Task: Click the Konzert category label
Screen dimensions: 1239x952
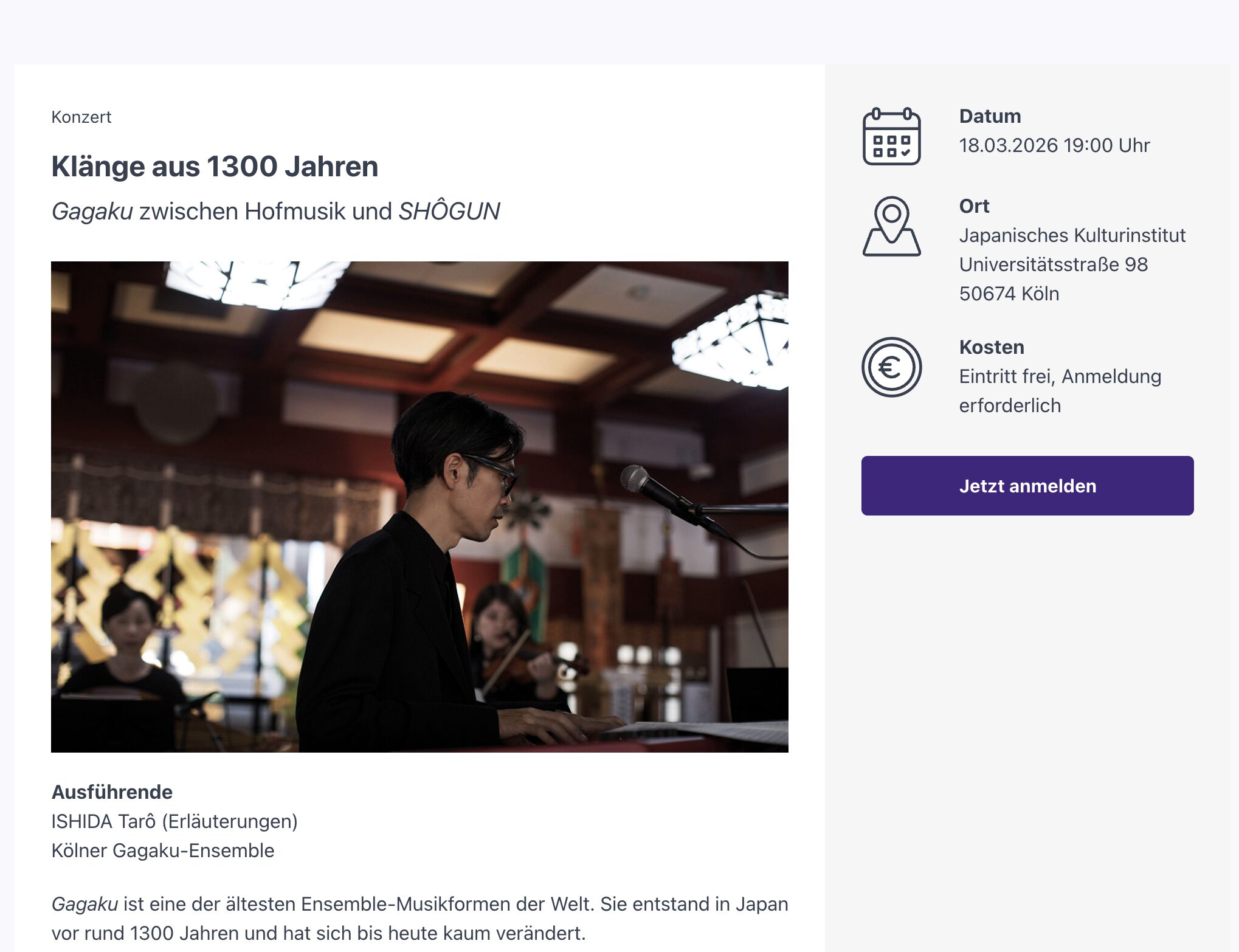Action: click(81, 117)
